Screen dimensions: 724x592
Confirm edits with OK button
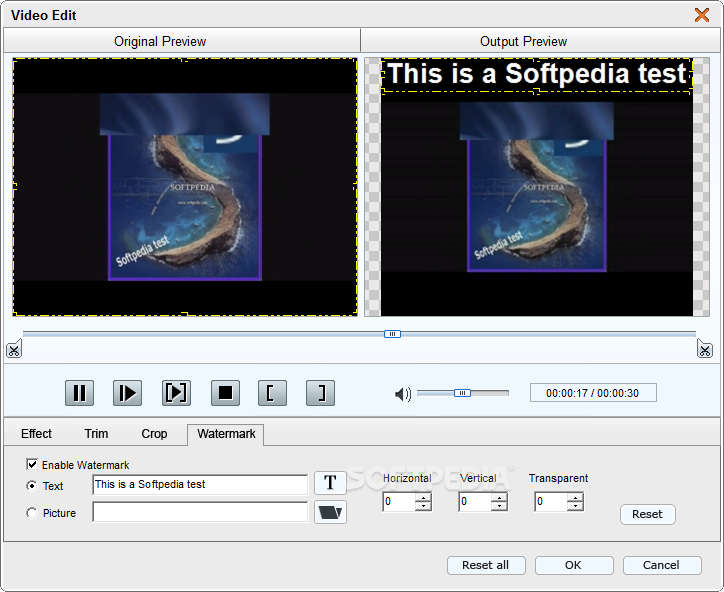coord(573,565)
